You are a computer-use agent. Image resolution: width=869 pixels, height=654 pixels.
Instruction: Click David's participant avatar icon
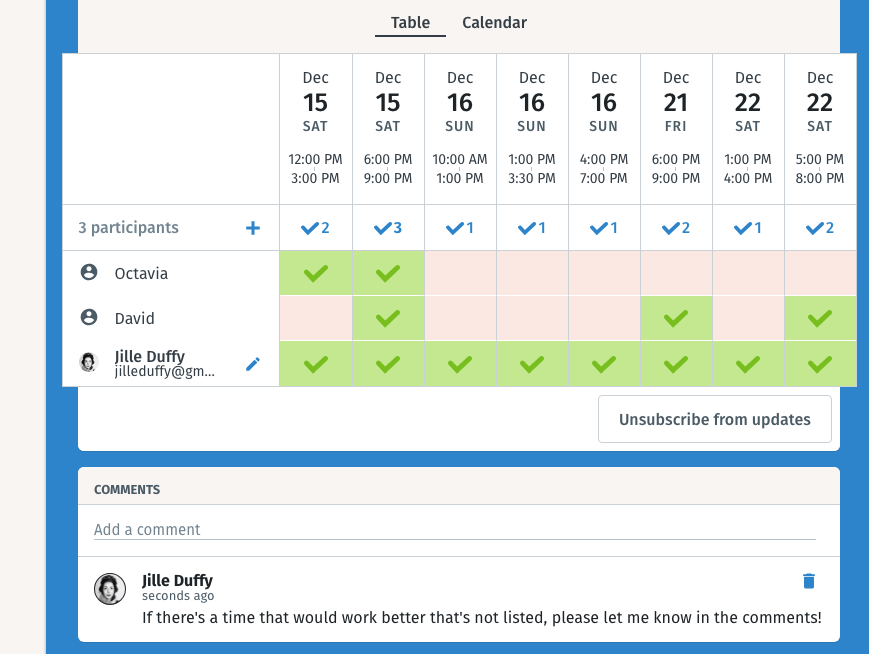tap(89, 317)
